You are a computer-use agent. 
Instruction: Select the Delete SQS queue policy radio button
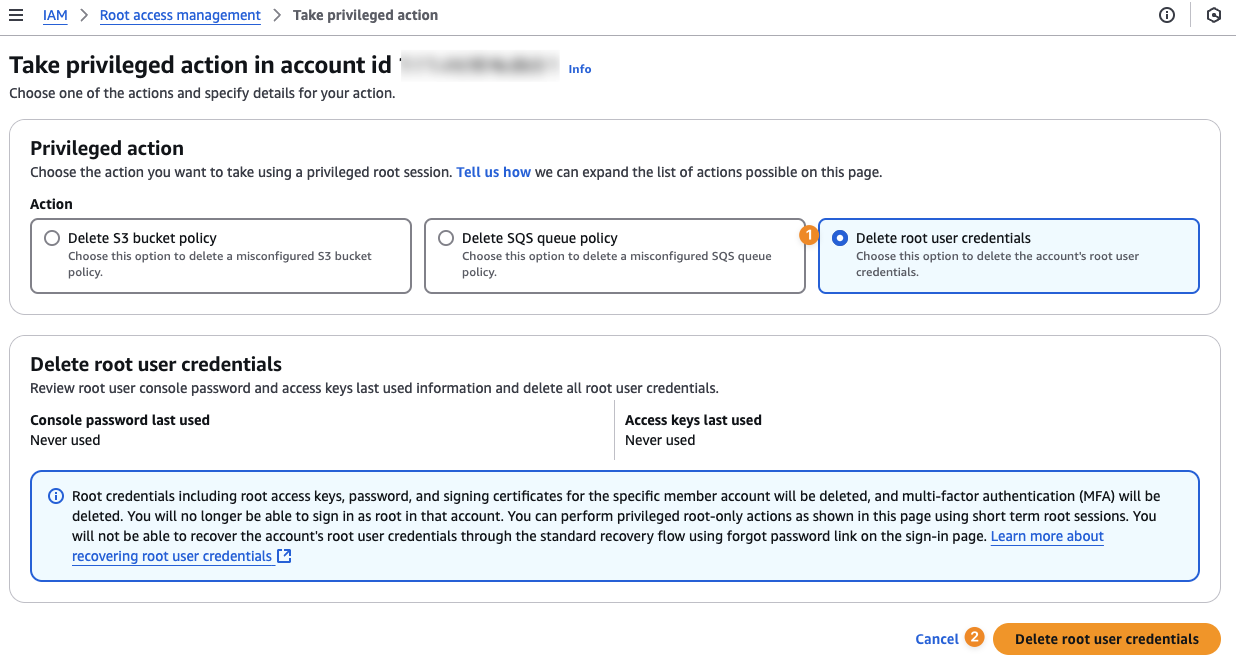click(446, 237)
